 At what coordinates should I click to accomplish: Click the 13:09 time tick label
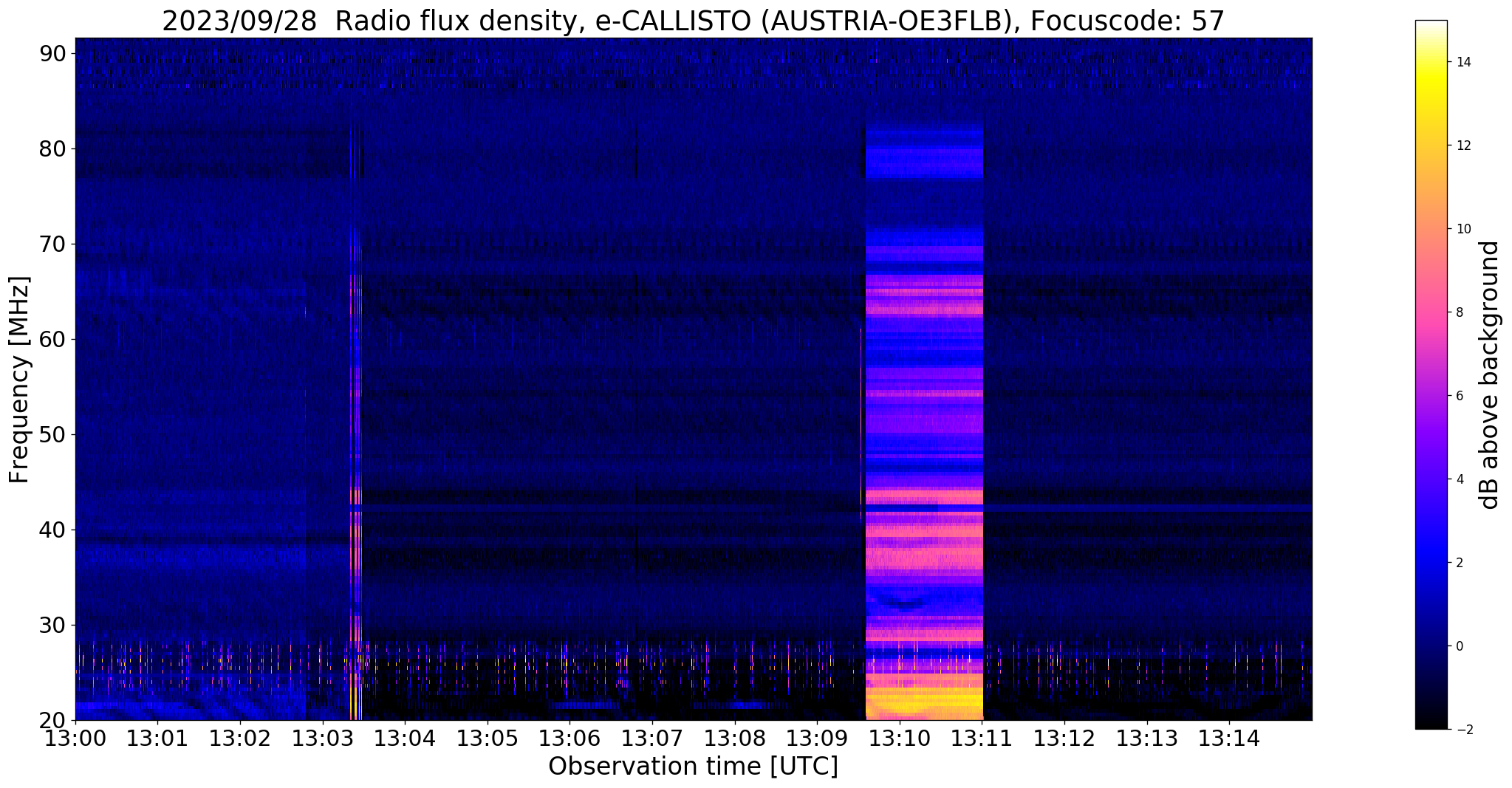coord(817,738)
